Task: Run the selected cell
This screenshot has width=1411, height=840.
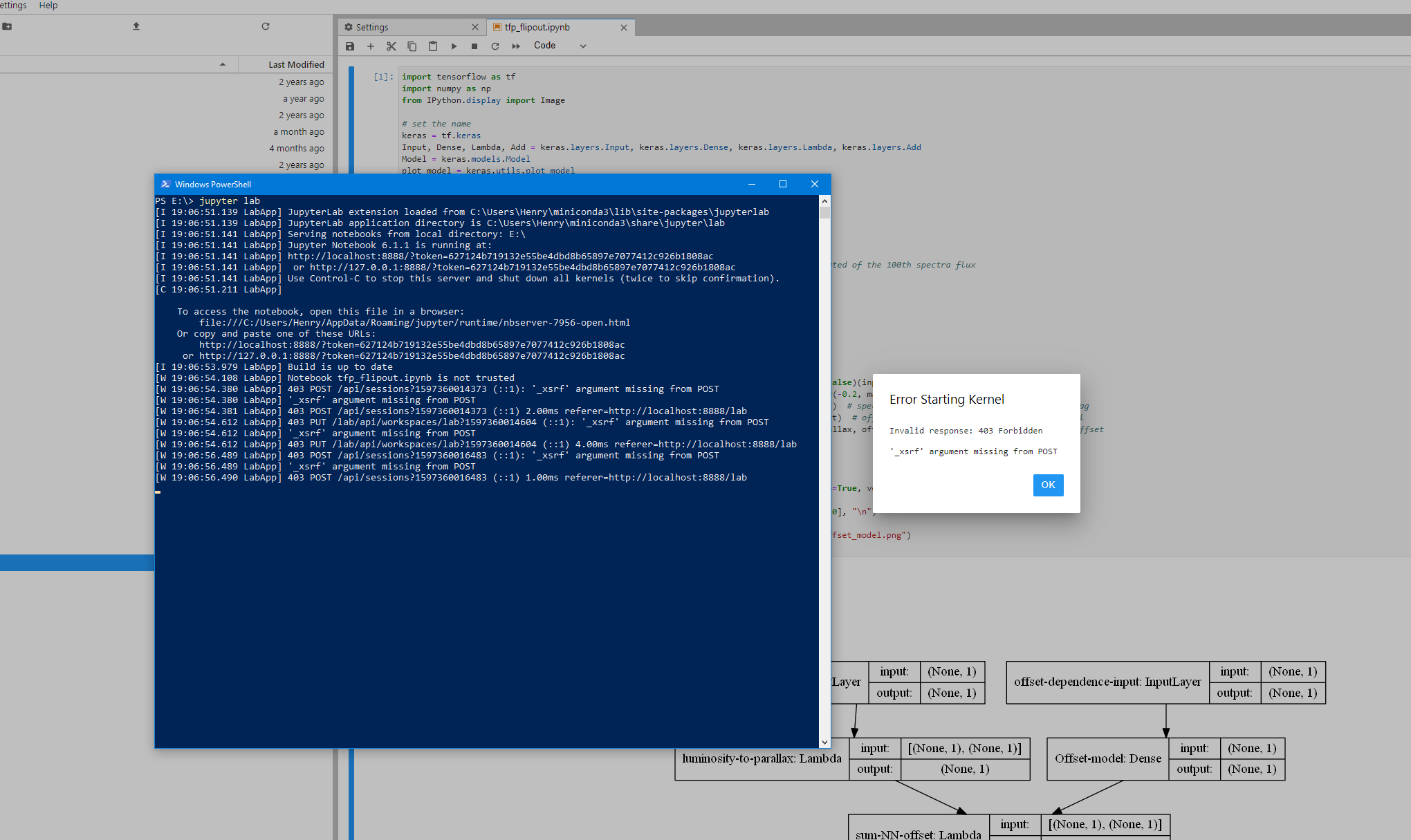Action: pos(454,46)
